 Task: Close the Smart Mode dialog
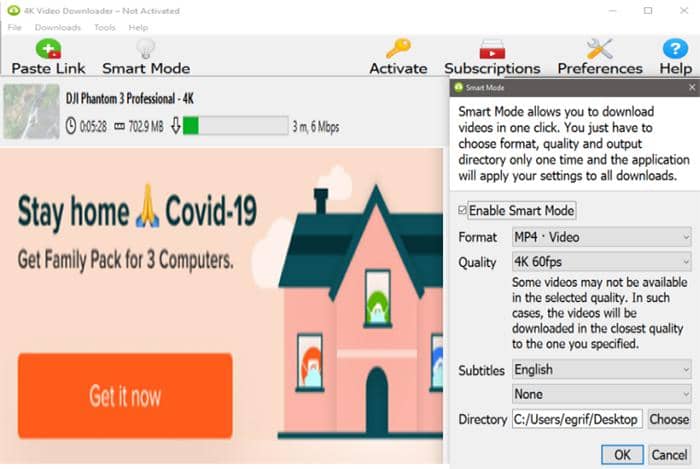click(x=692, y=87)
